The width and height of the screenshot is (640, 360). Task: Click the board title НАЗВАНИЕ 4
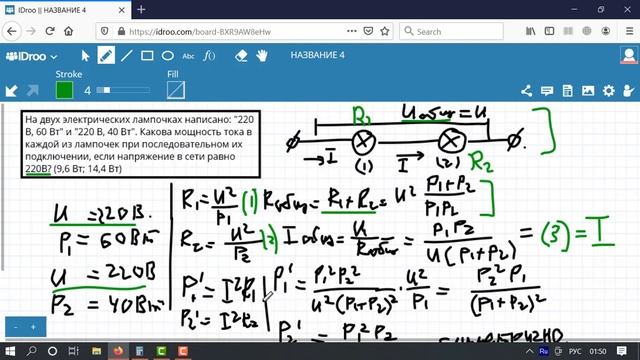click(318, 55)
